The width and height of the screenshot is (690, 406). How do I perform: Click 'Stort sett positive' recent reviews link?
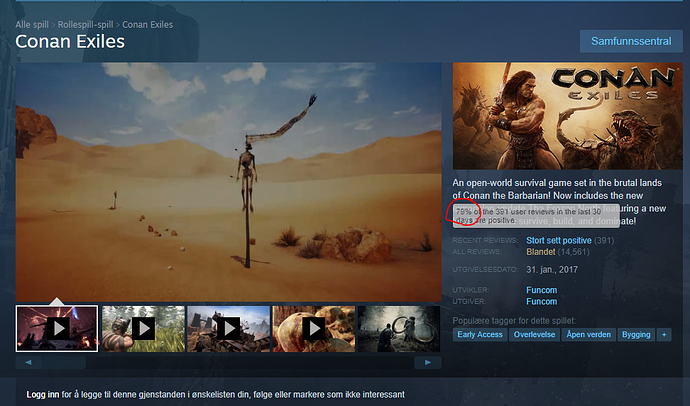tap(559, 241)
